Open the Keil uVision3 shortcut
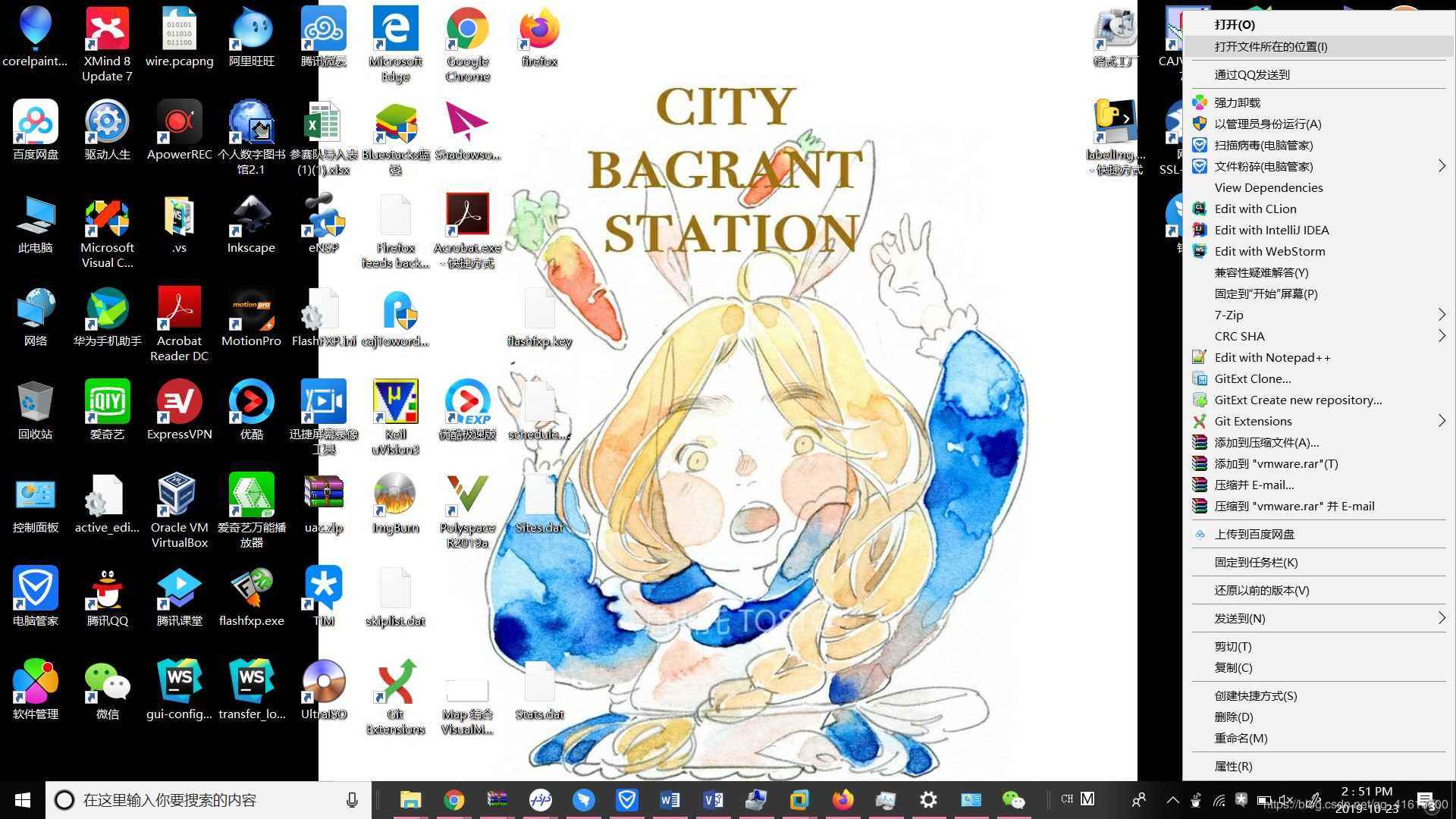This screenshot has height=819, width=1456. [x=395, y=403]
